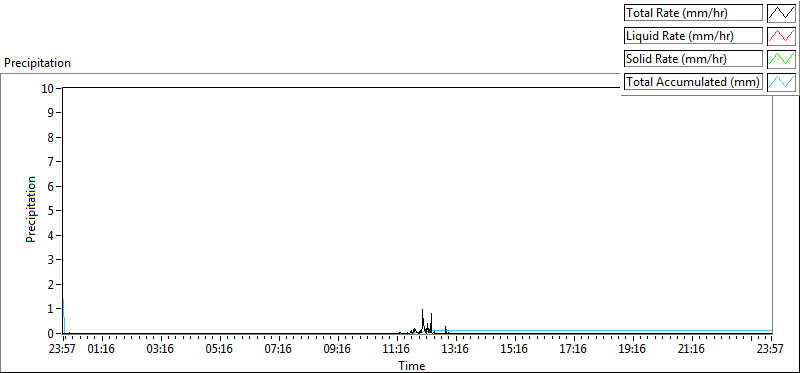
Task: Click the x-axis time label 15:16
Action: click(x=515, y=350)
